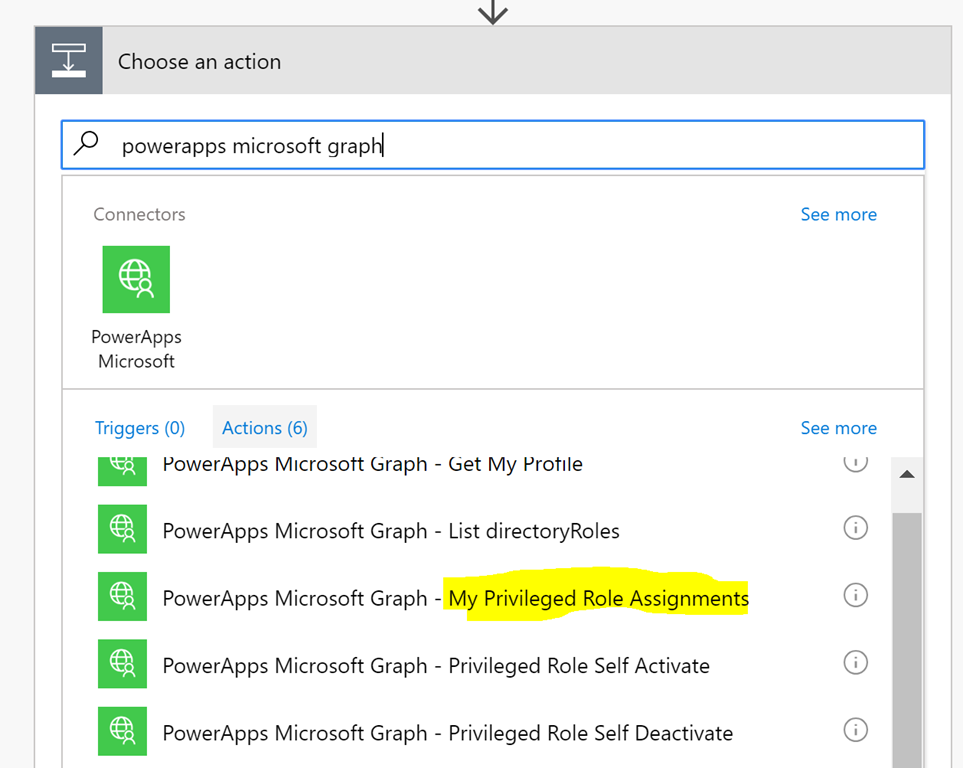This screenshot has width=963, height=768.
Task: Click the scroll up arrow in actions list
Action: pos(907,474)
